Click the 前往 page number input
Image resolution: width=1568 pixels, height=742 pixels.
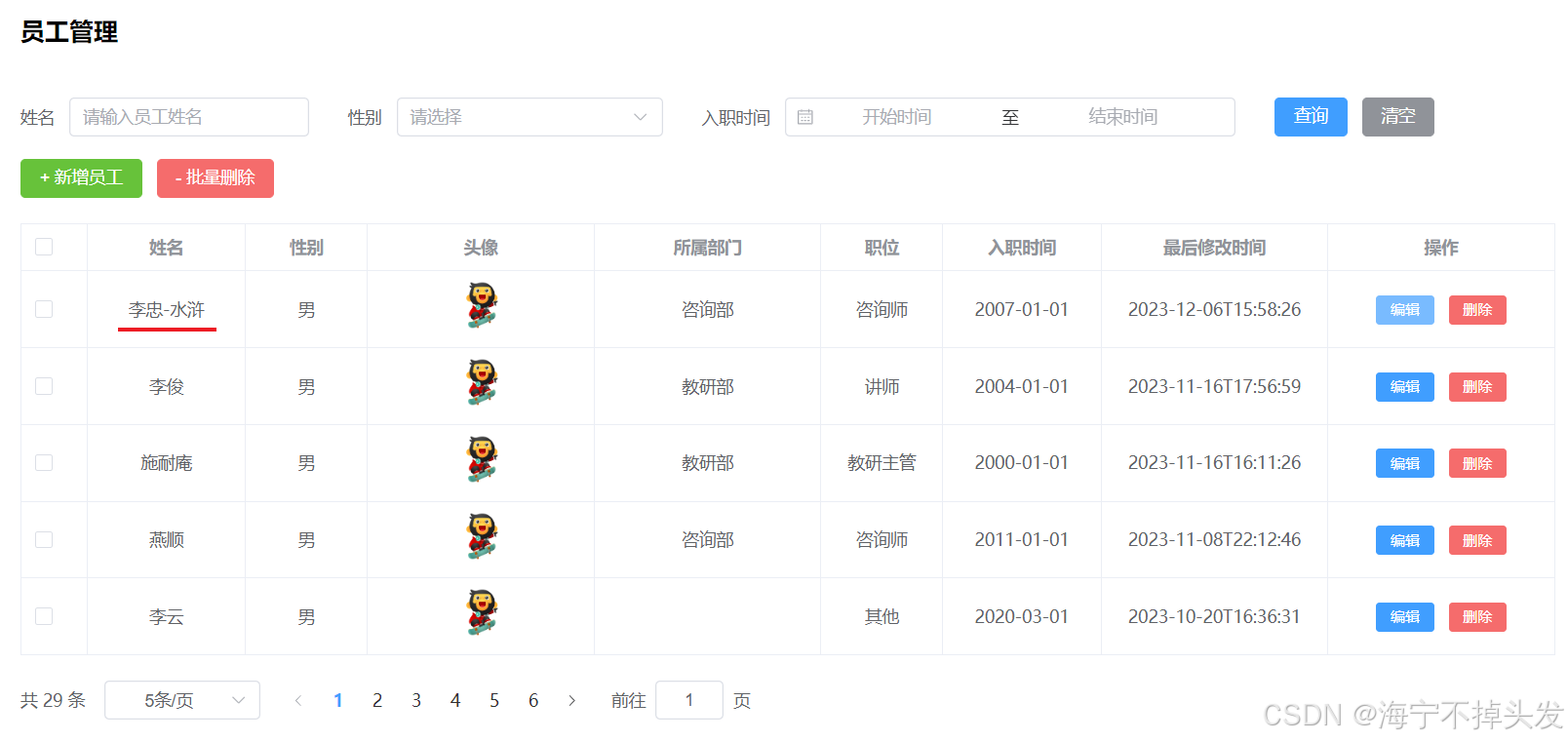(x=689, y=700)
